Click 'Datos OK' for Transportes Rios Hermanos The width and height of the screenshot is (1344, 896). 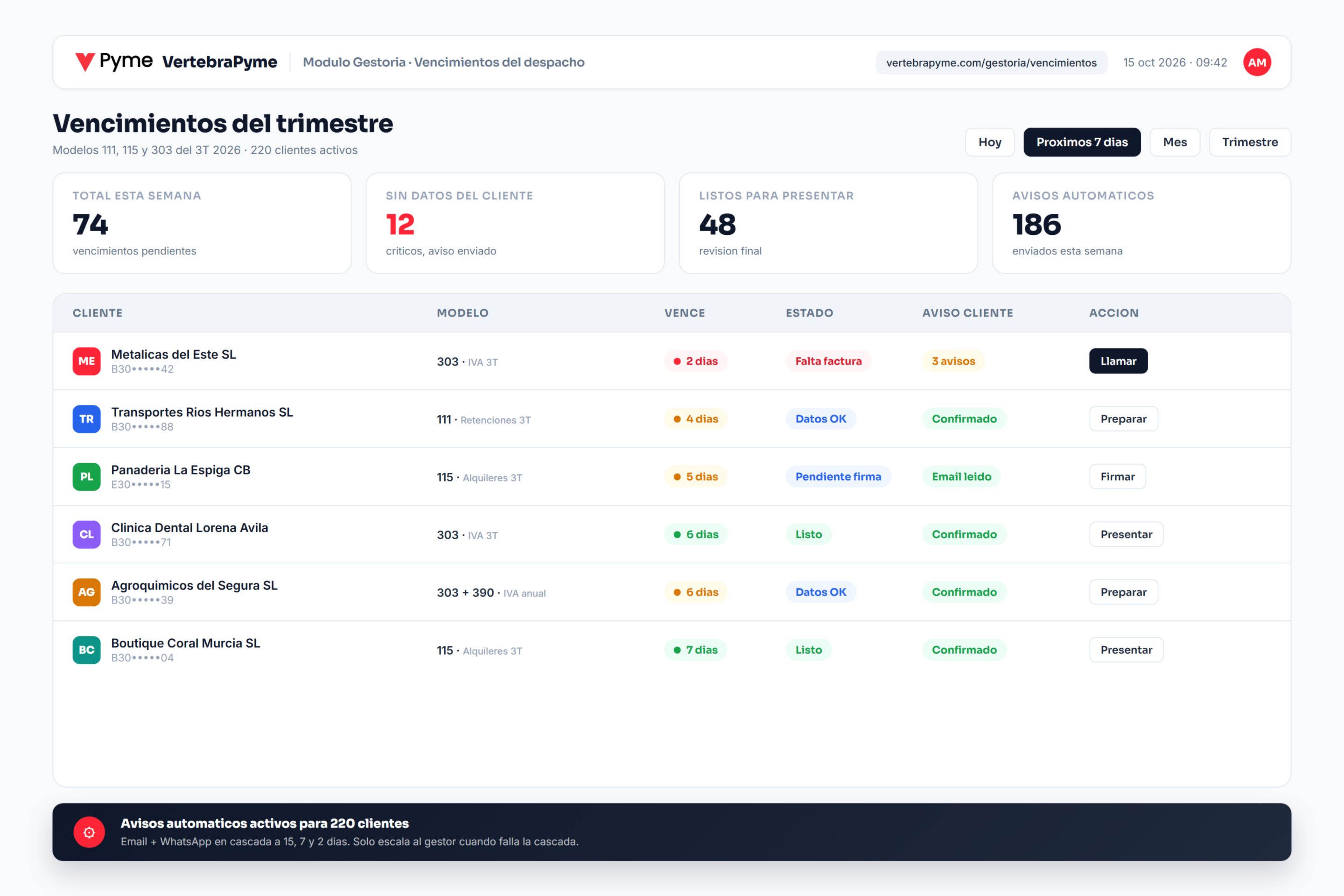[820, 419]
